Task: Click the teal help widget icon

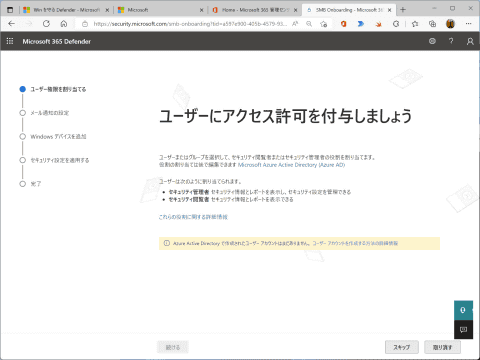Action: [x=463, y=310]
